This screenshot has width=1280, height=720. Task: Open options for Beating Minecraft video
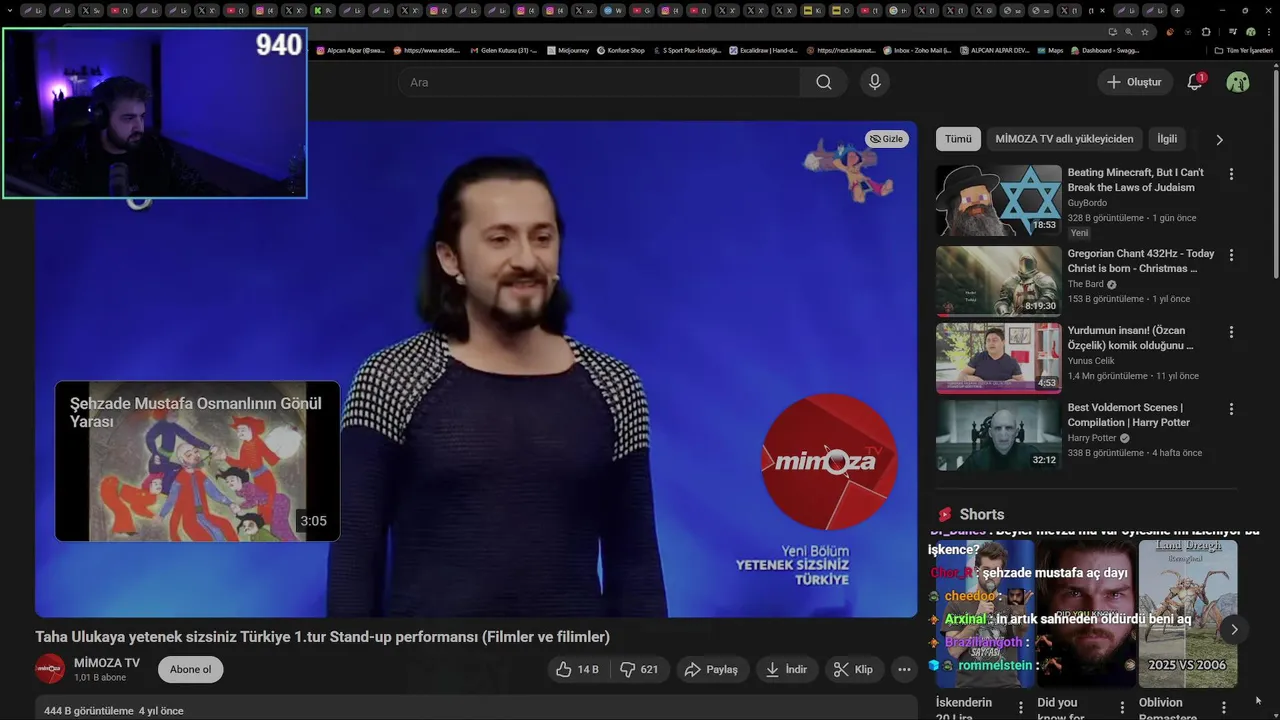[x=1231, y=174]
